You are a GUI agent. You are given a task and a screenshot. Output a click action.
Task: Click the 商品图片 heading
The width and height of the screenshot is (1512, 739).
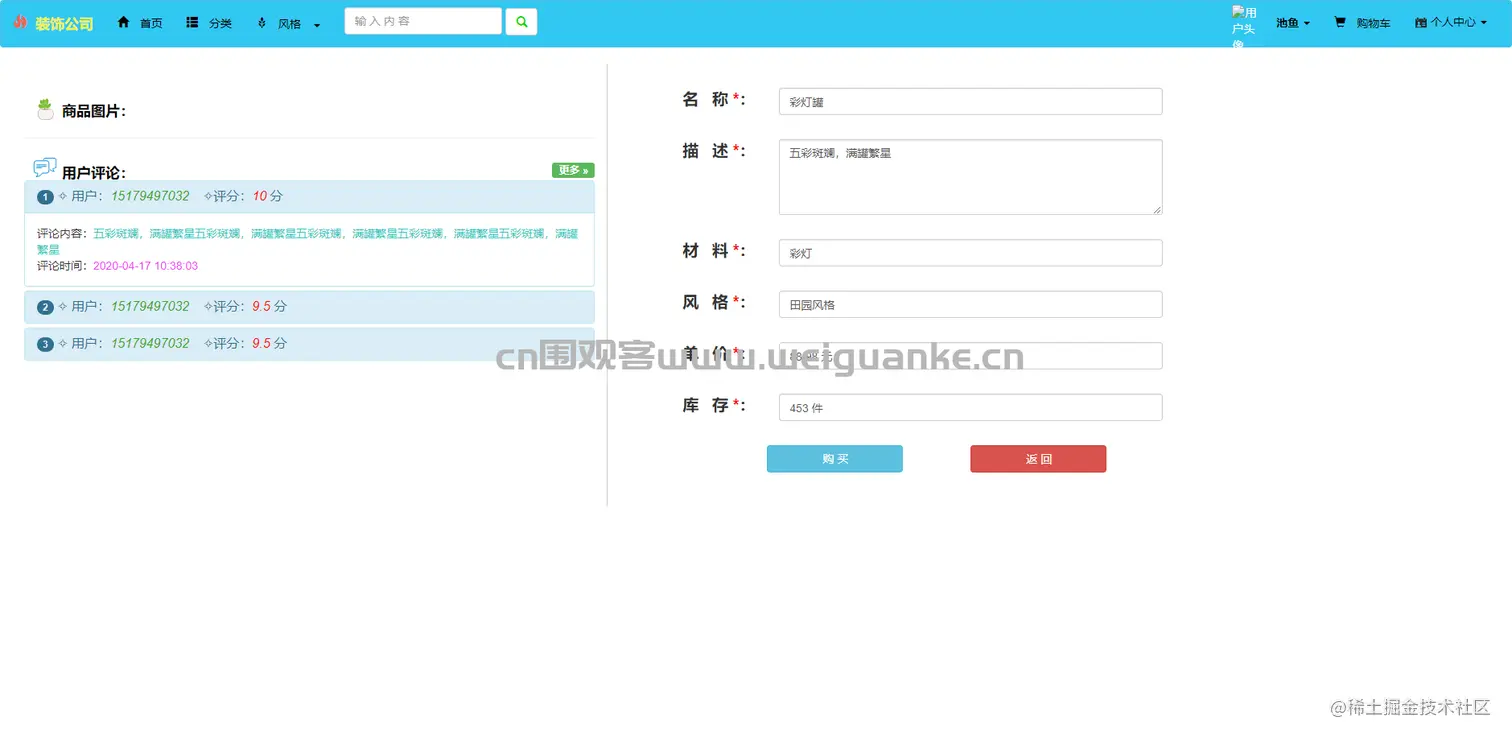[x=94, y=111]
